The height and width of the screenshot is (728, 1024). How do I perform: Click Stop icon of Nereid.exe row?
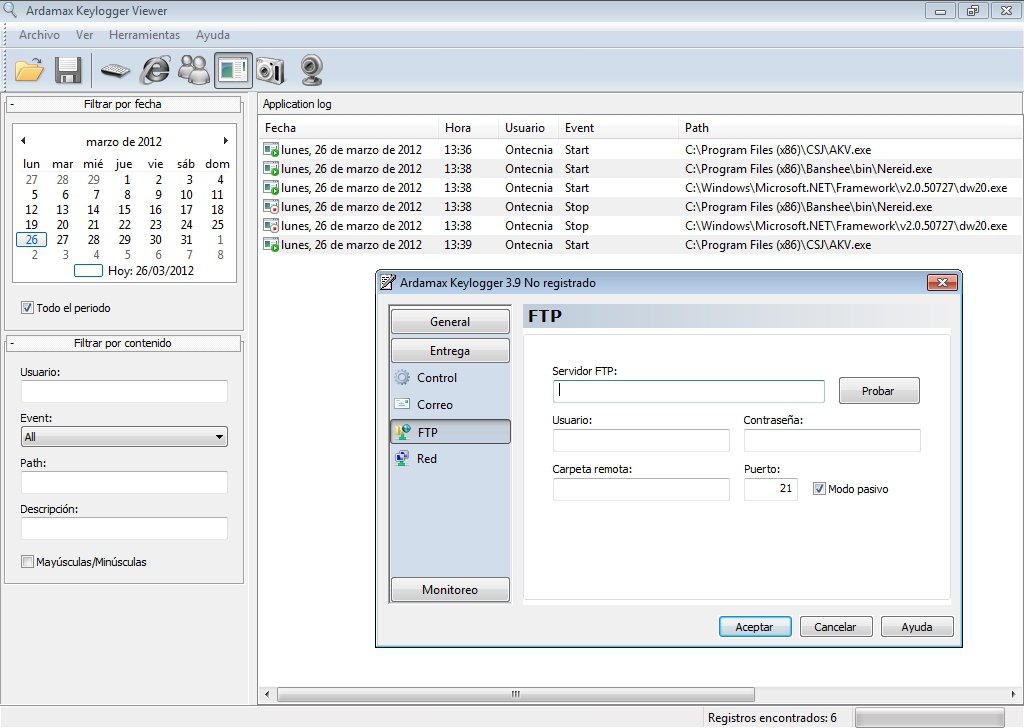(x=270, y=206)
